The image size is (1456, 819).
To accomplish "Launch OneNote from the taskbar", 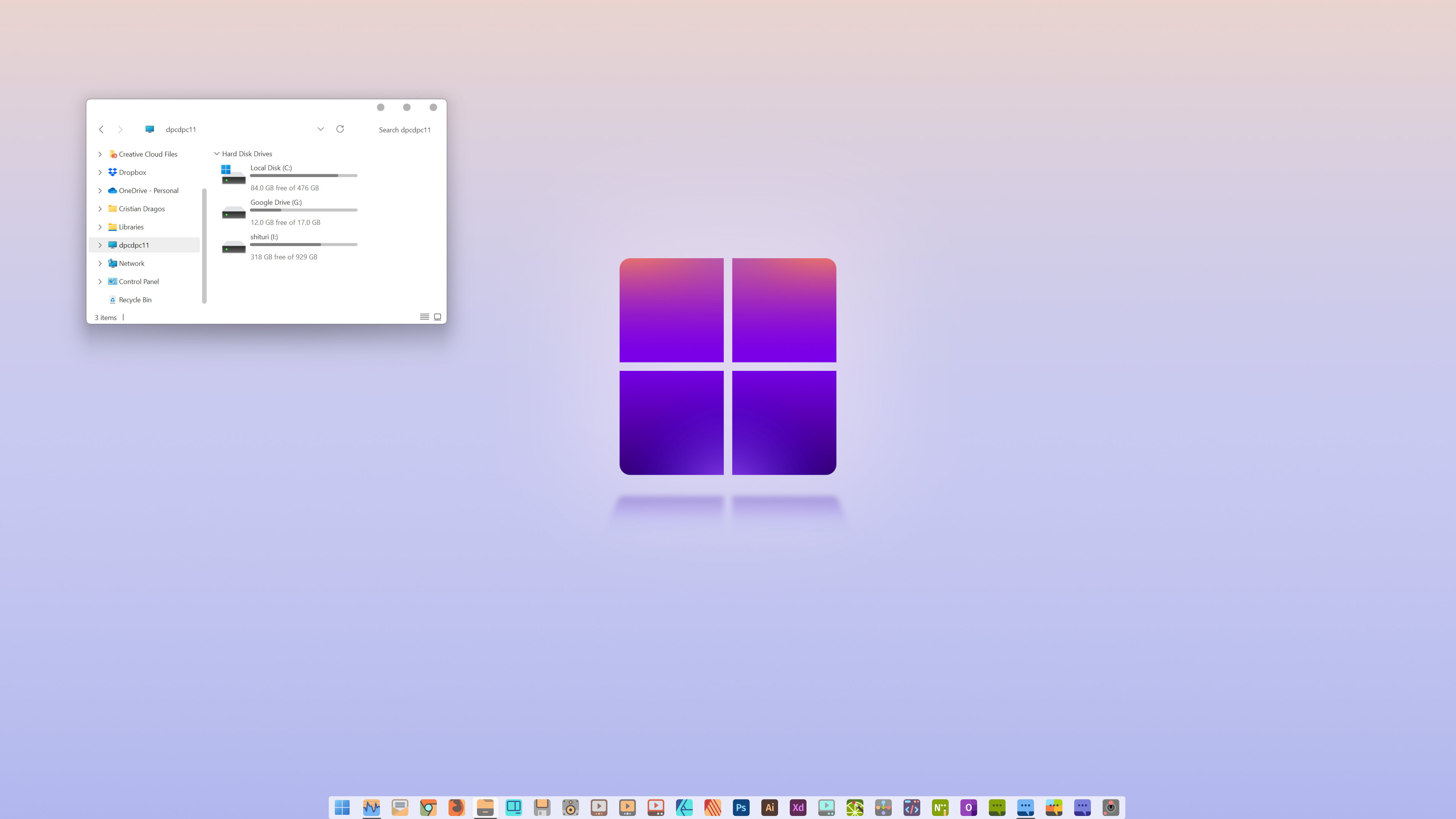I will pos(969,807).
